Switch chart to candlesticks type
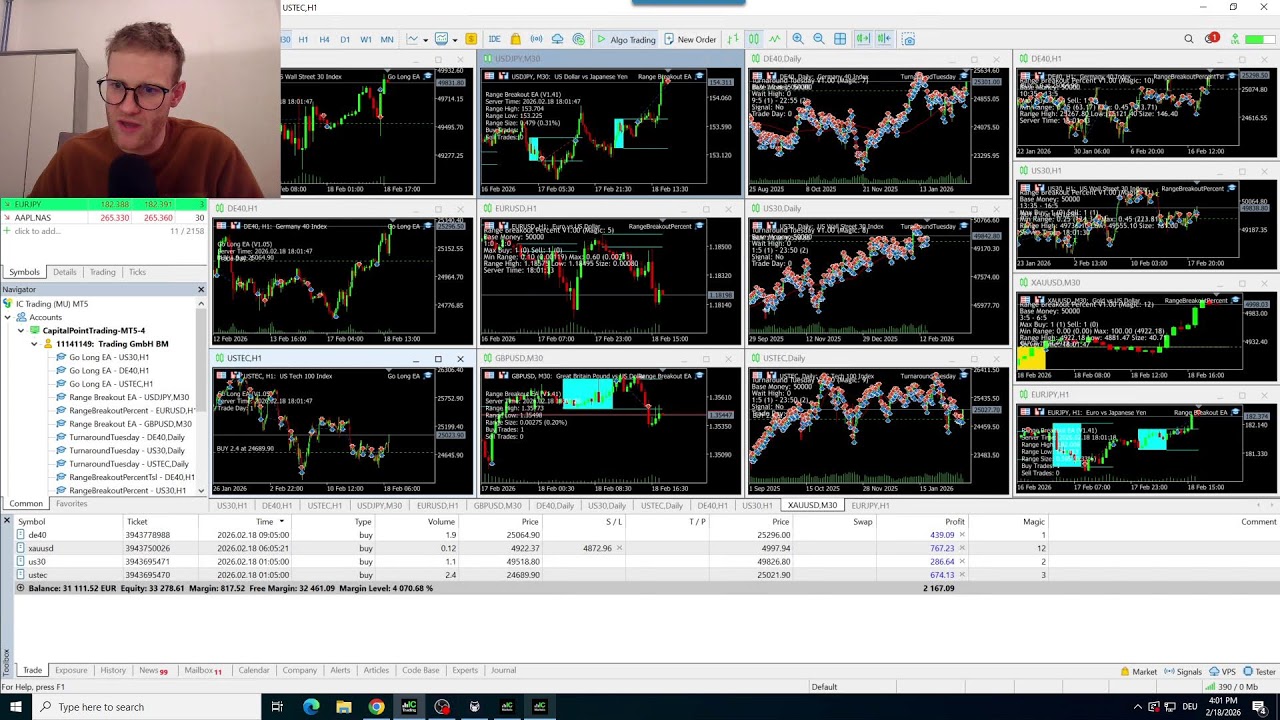 753,39
